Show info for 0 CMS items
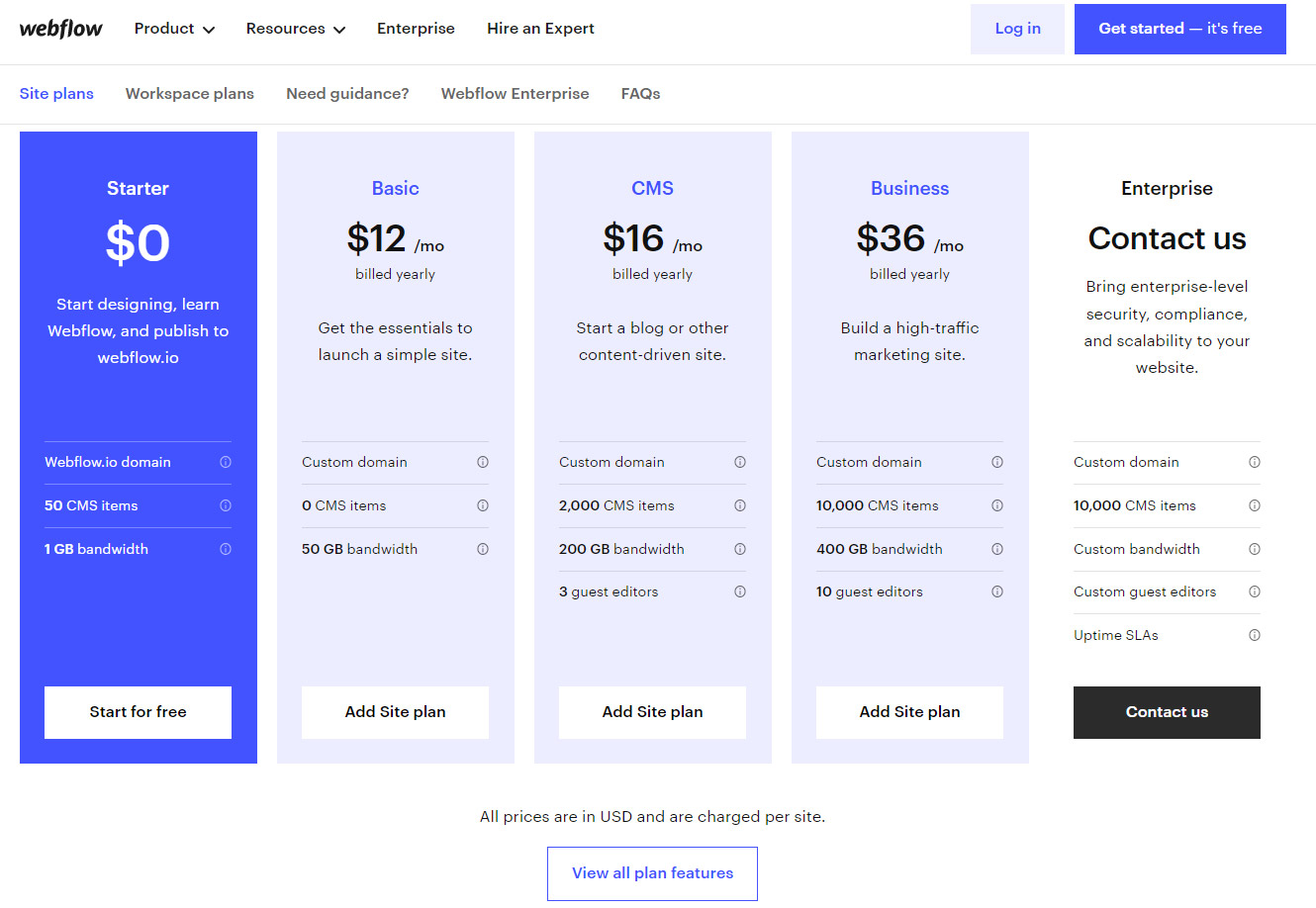 (x=483, y=505)
